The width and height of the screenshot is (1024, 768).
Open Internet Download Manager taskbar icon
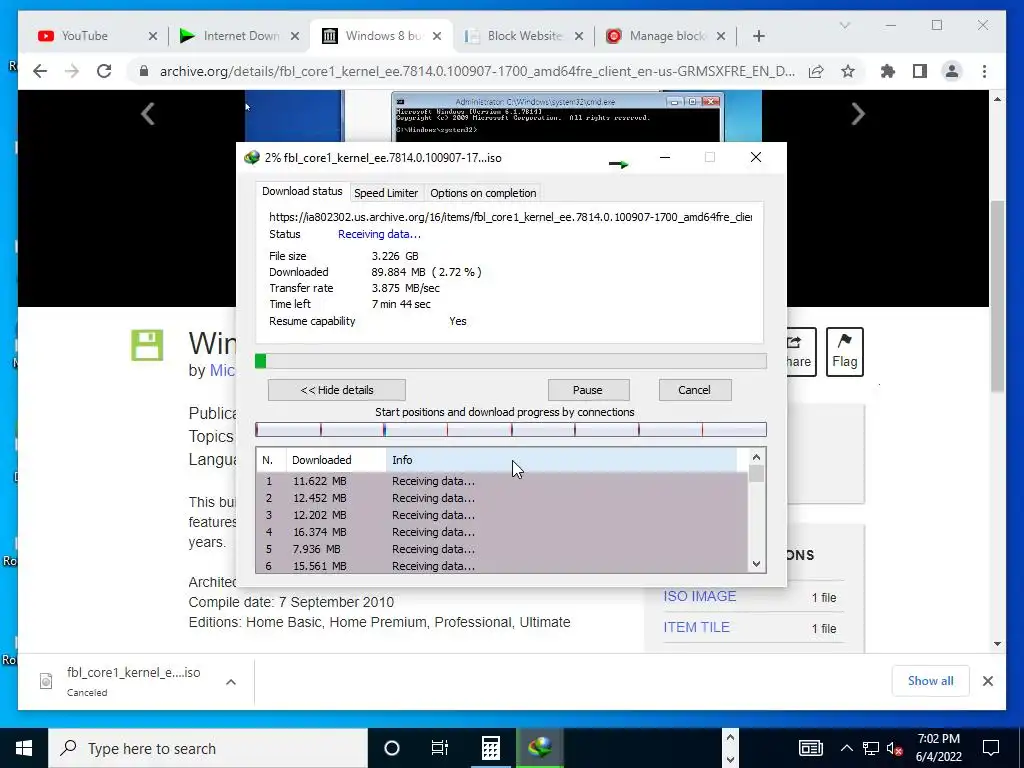[540, 748]
